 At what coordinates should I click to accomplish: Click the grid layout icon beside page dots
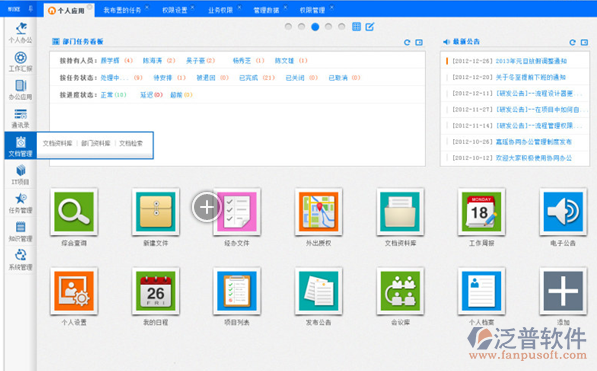[356, 27]
